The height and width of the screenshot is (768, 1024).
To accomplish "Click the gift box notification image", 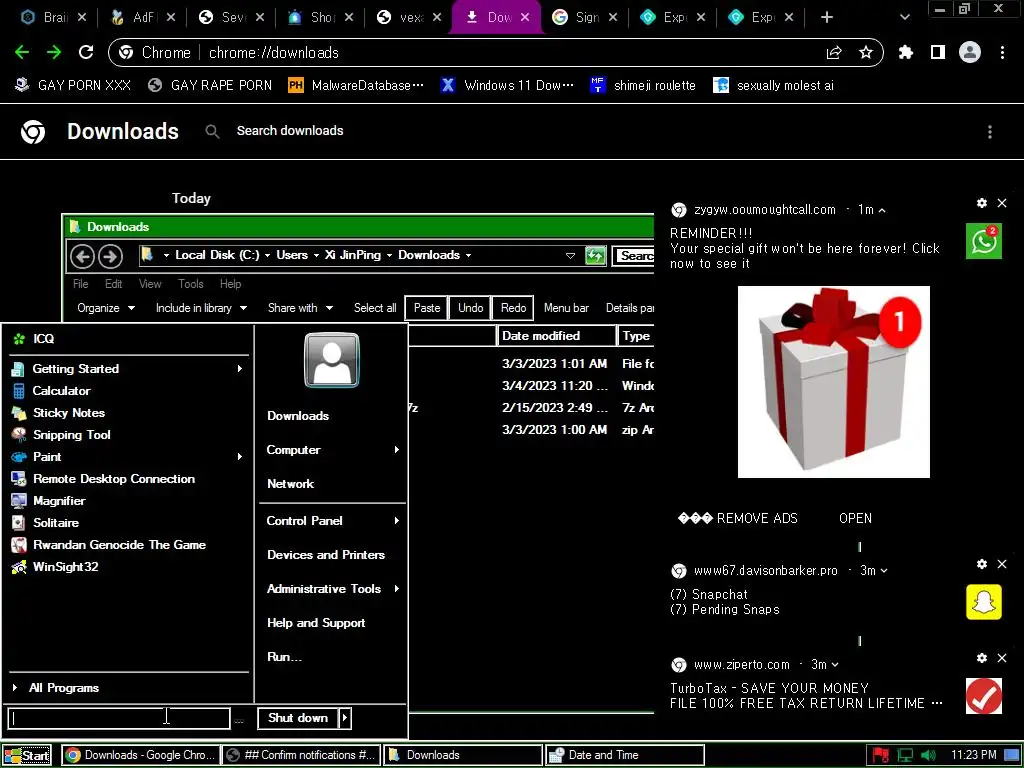I will [833, 382].
